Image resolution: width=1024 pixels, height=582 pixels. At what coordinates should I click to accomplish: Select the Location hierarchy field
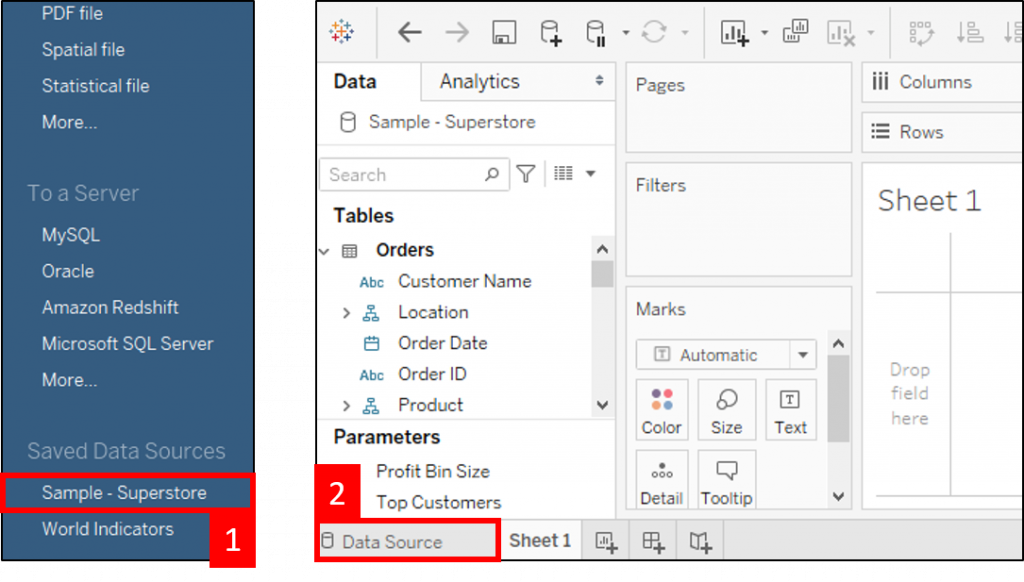(x=433, y=313)
